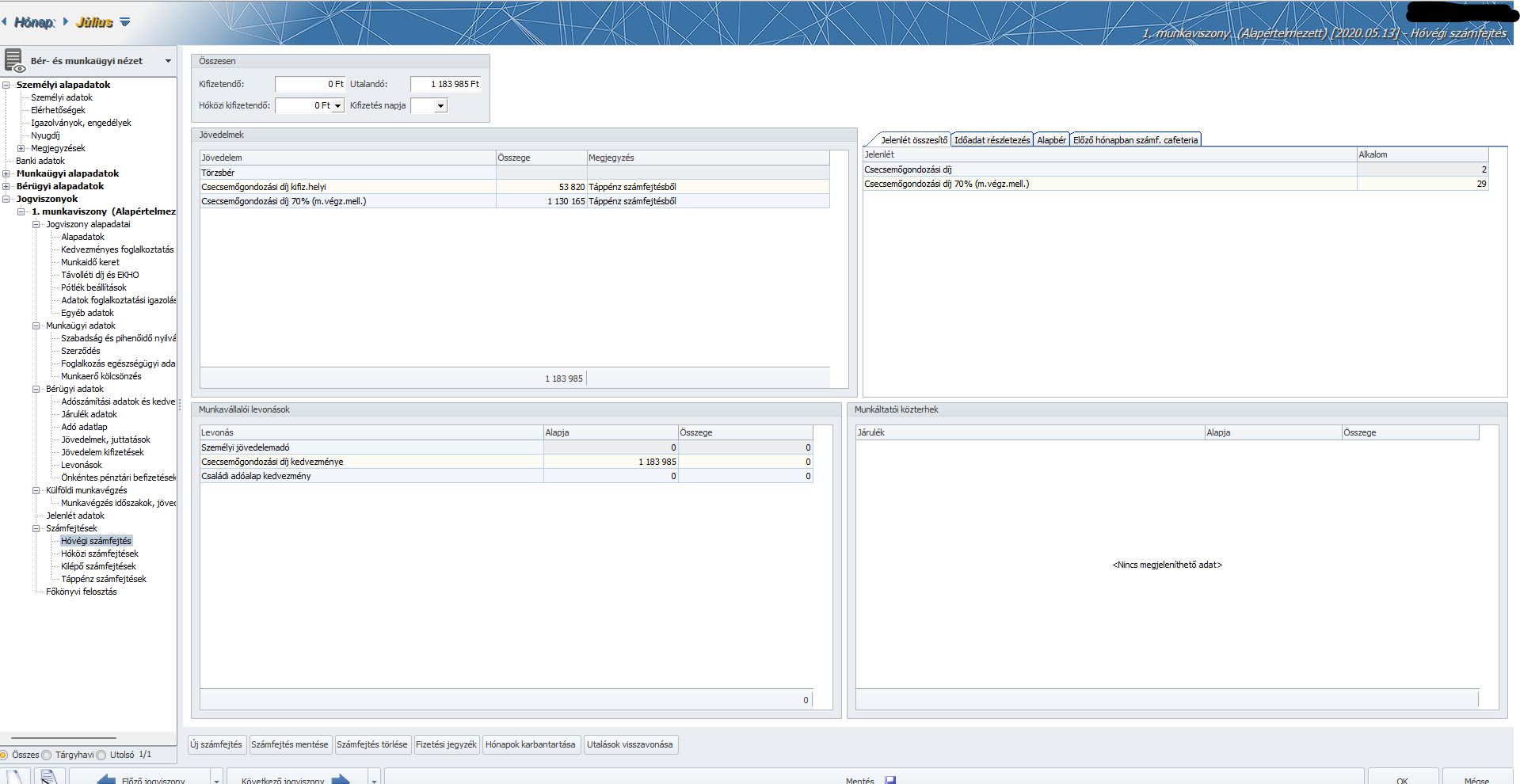
Task: Open the Hóközi kifizetendő dropdown
Action: [338, 105]
